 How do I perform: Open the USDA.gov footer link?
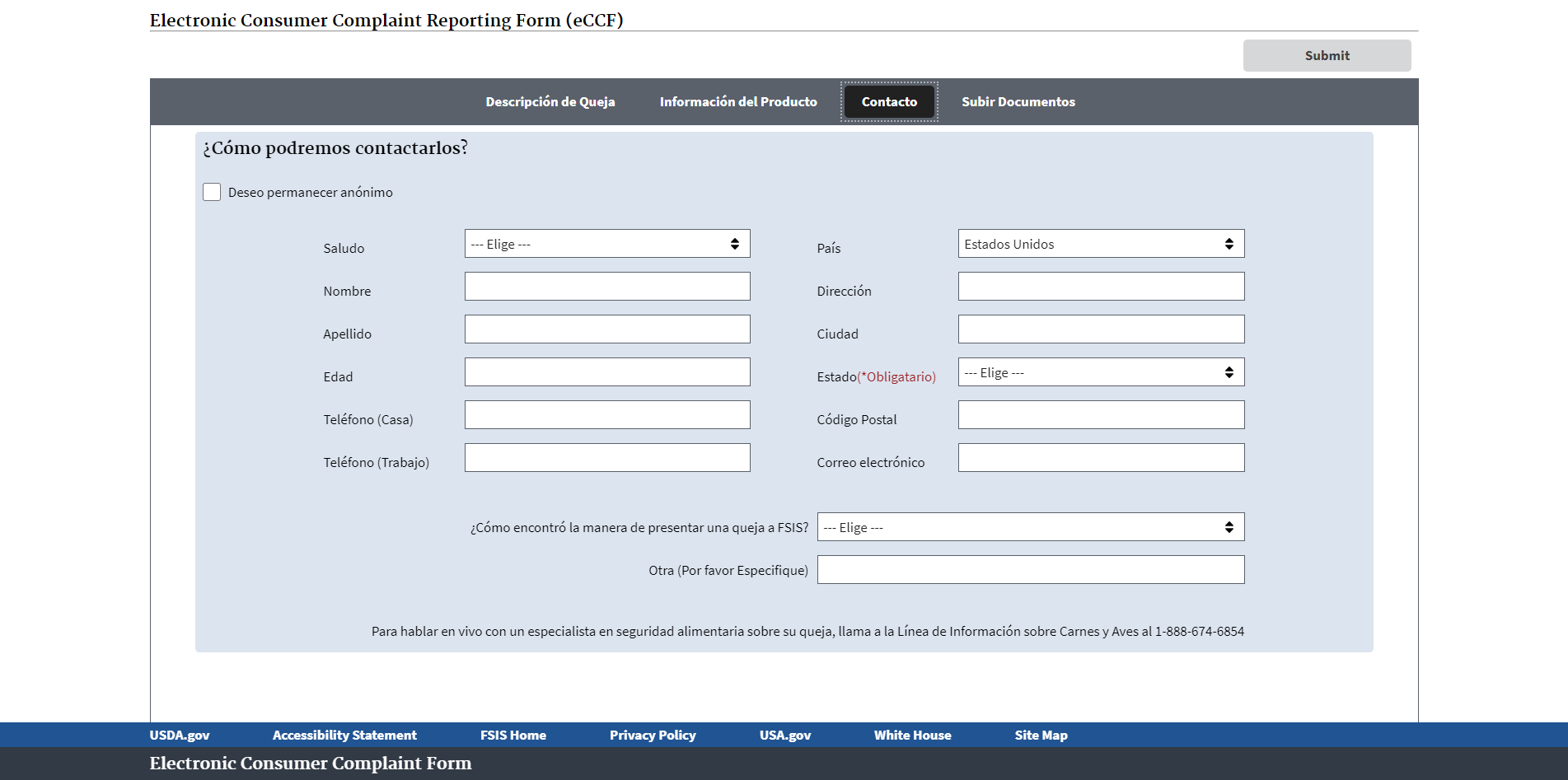pyautogui.click(x=180, y=736)
